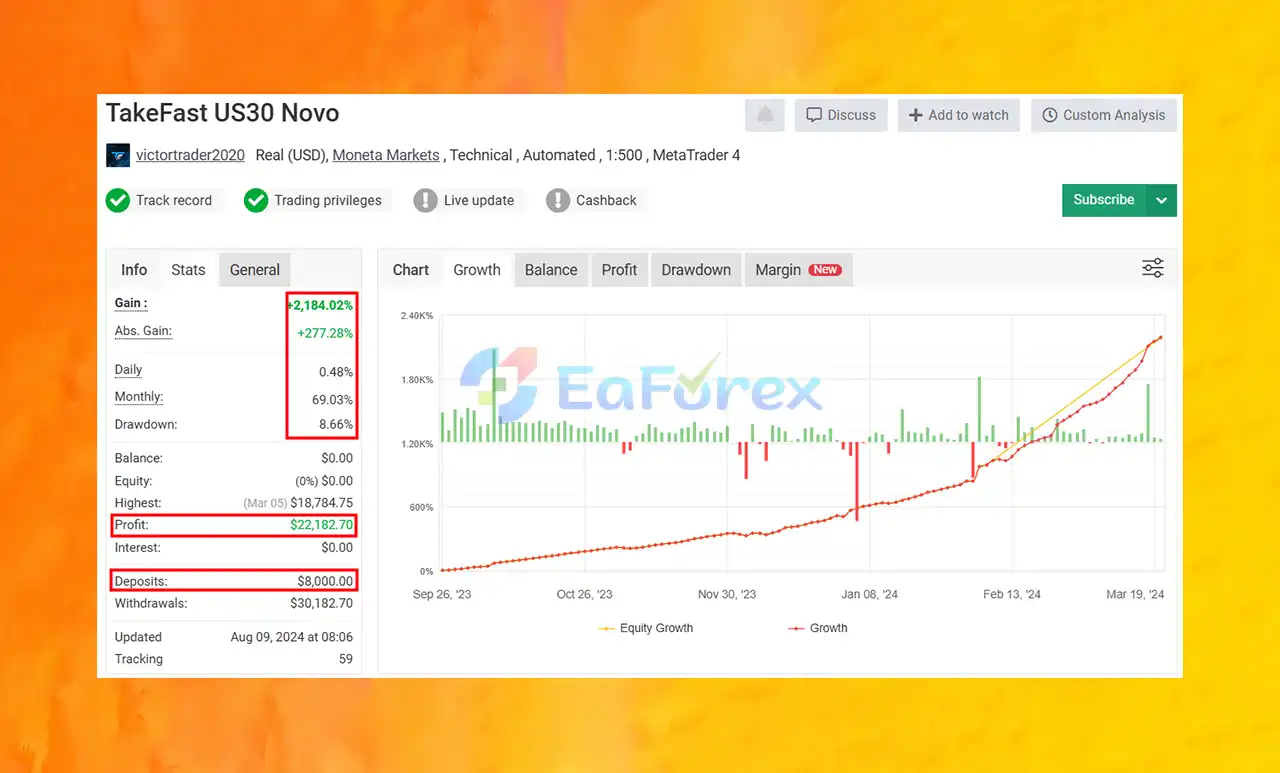This screenshot has height=773, width=1280.
Task: Open the Balance chart tab
Action: click(551, 270)
